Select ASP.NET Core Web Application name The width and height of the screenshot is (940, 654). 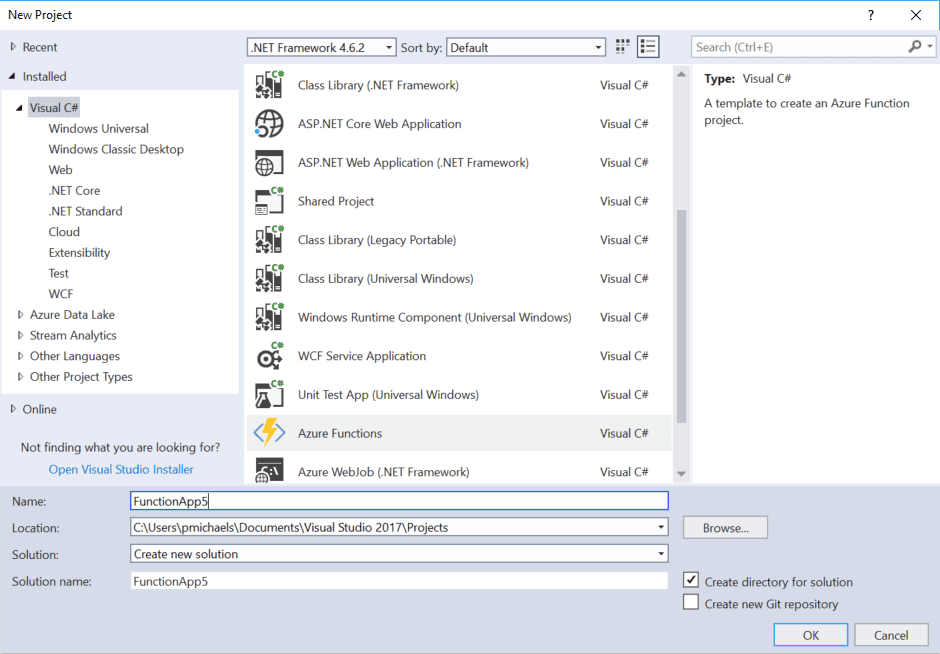(x=379, y=124)
